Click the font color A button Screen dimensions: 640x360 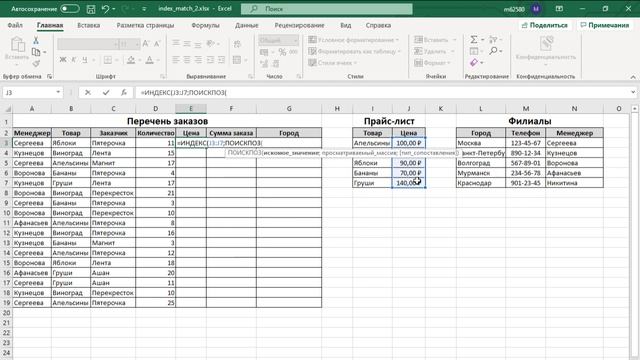(149, 60)
